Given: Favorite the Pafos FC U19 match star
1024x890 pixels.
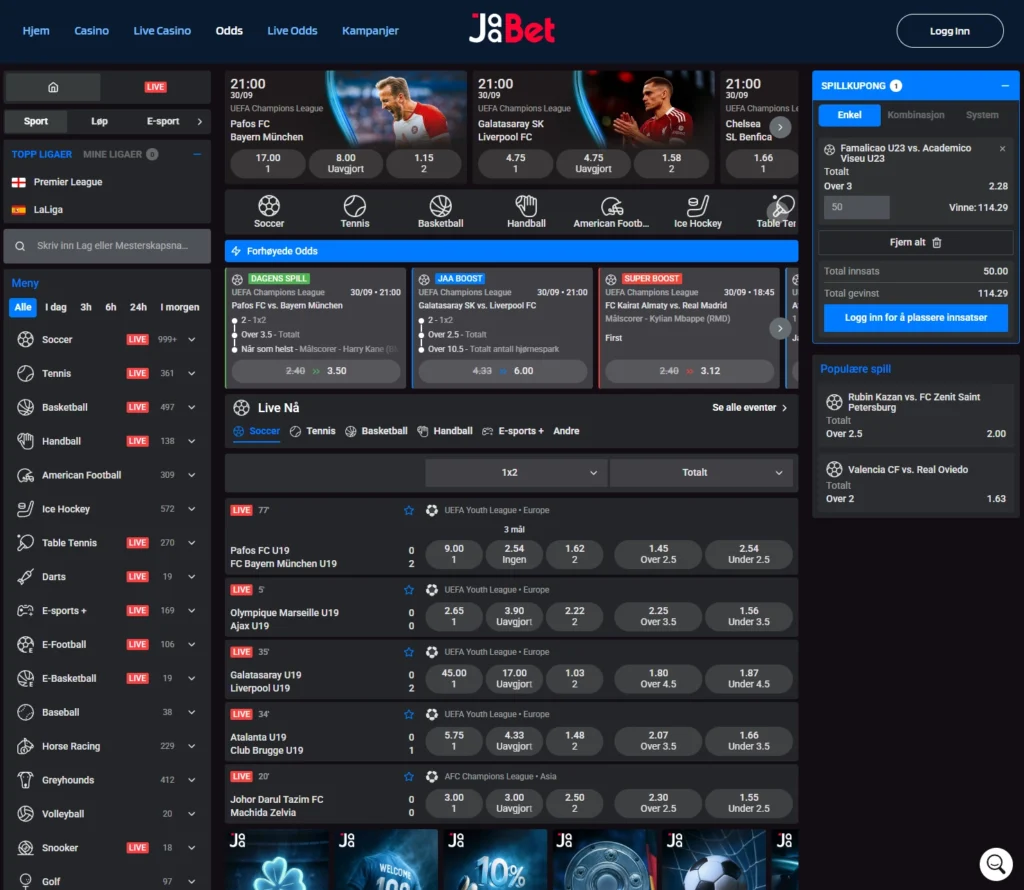Looking at the screenshot, I should (x=408, y=510).
